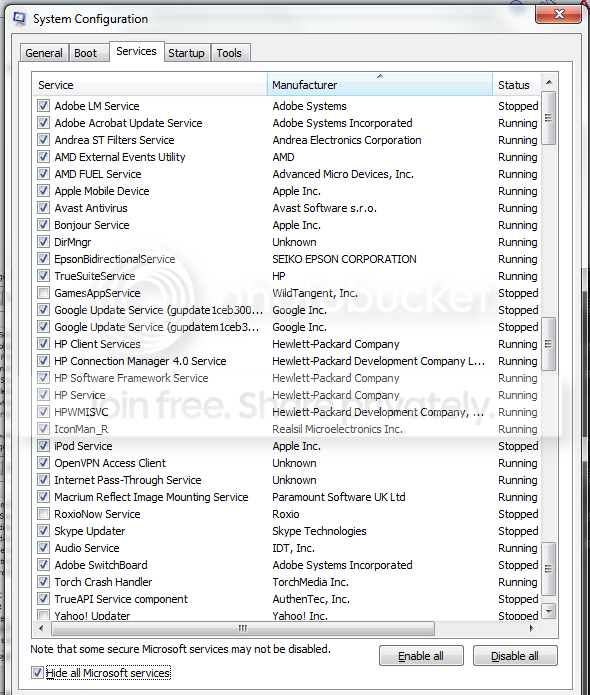Click the System Configuration title bar icon
This screenshot has height=695, width=590.
pos(20,19)
